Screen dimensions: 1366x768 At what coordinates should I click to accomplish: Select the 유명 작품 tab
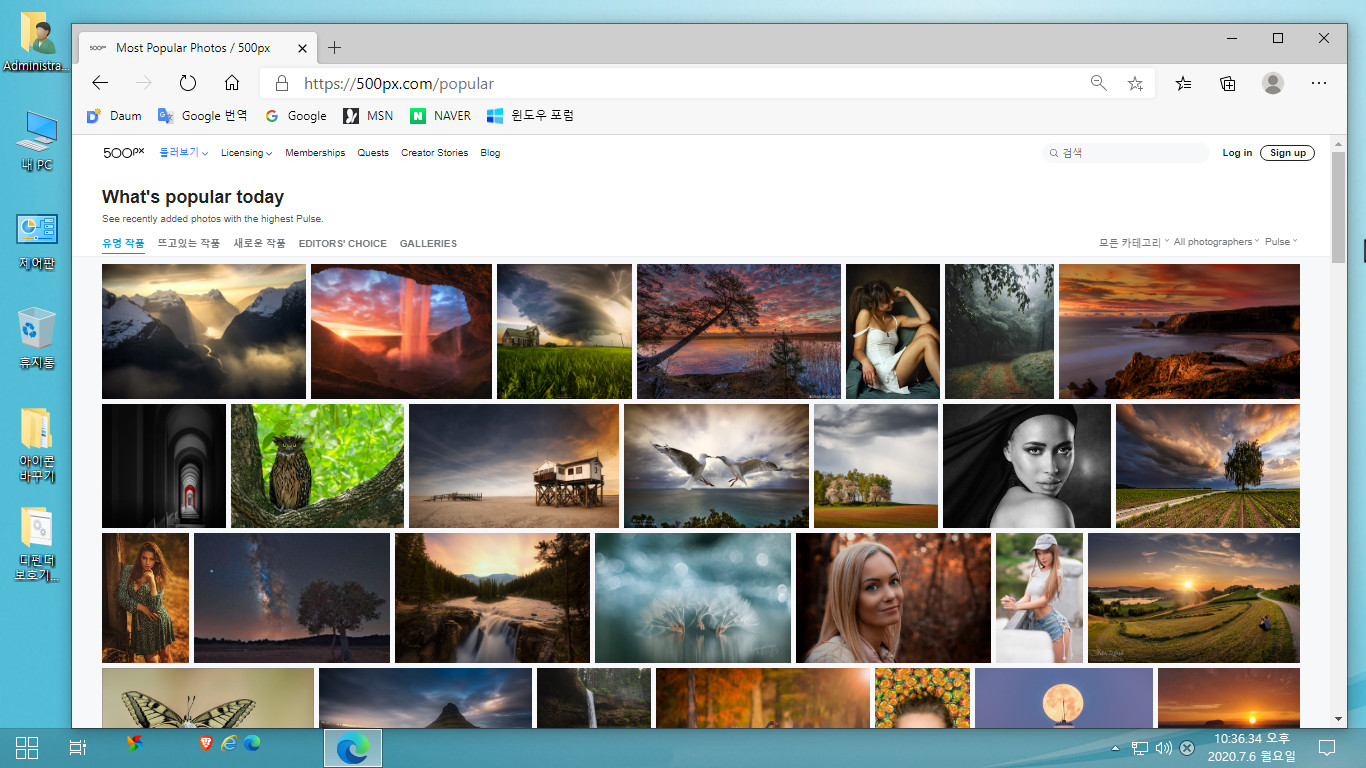tap(123, 243)
